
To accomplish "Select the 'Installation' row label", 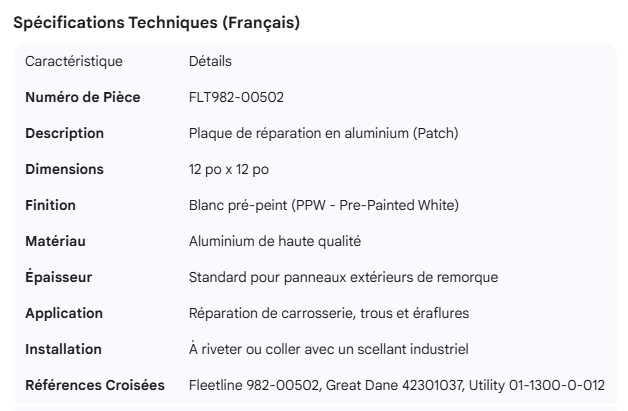I will [63, 349].
